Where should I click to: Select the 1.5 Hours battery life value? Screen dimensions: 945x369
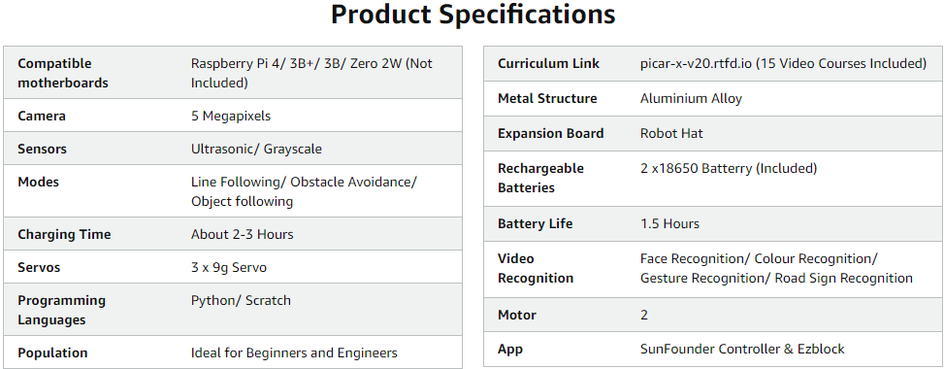(x=670, y=224)
